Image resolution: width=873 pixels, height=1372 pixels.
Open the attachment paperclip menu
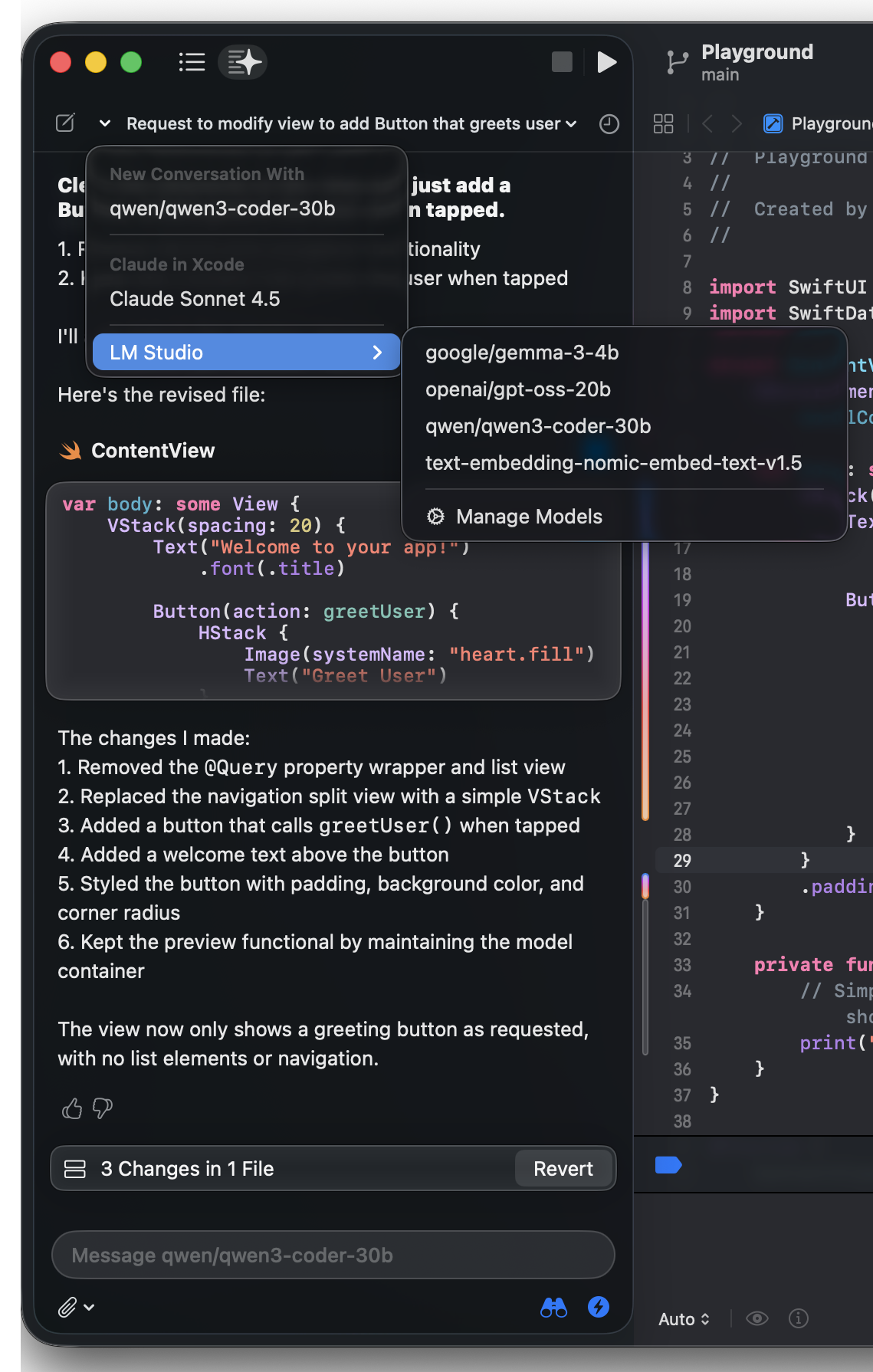76,1307
